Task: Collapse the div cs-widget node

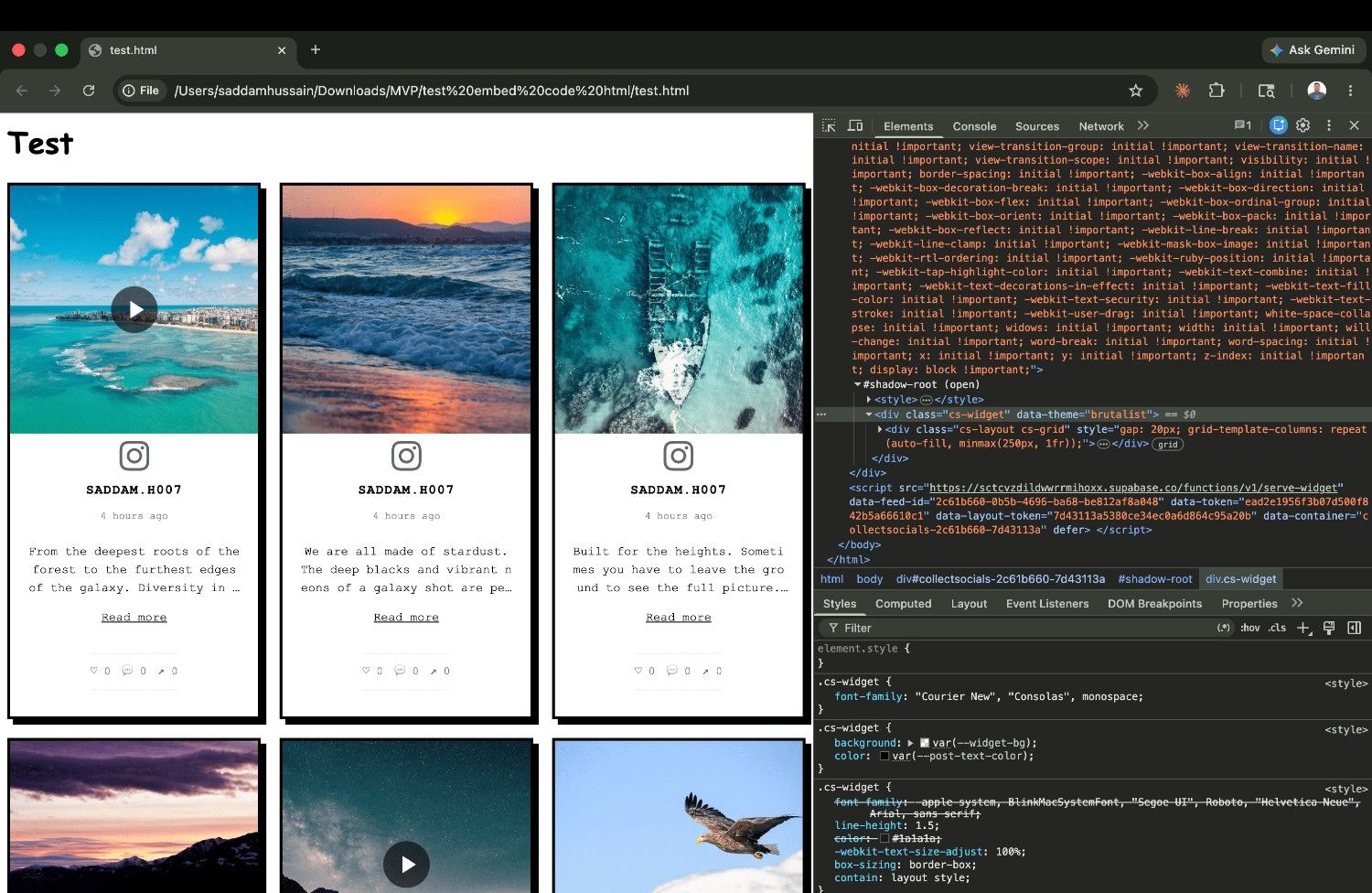Action: (869, 414)
